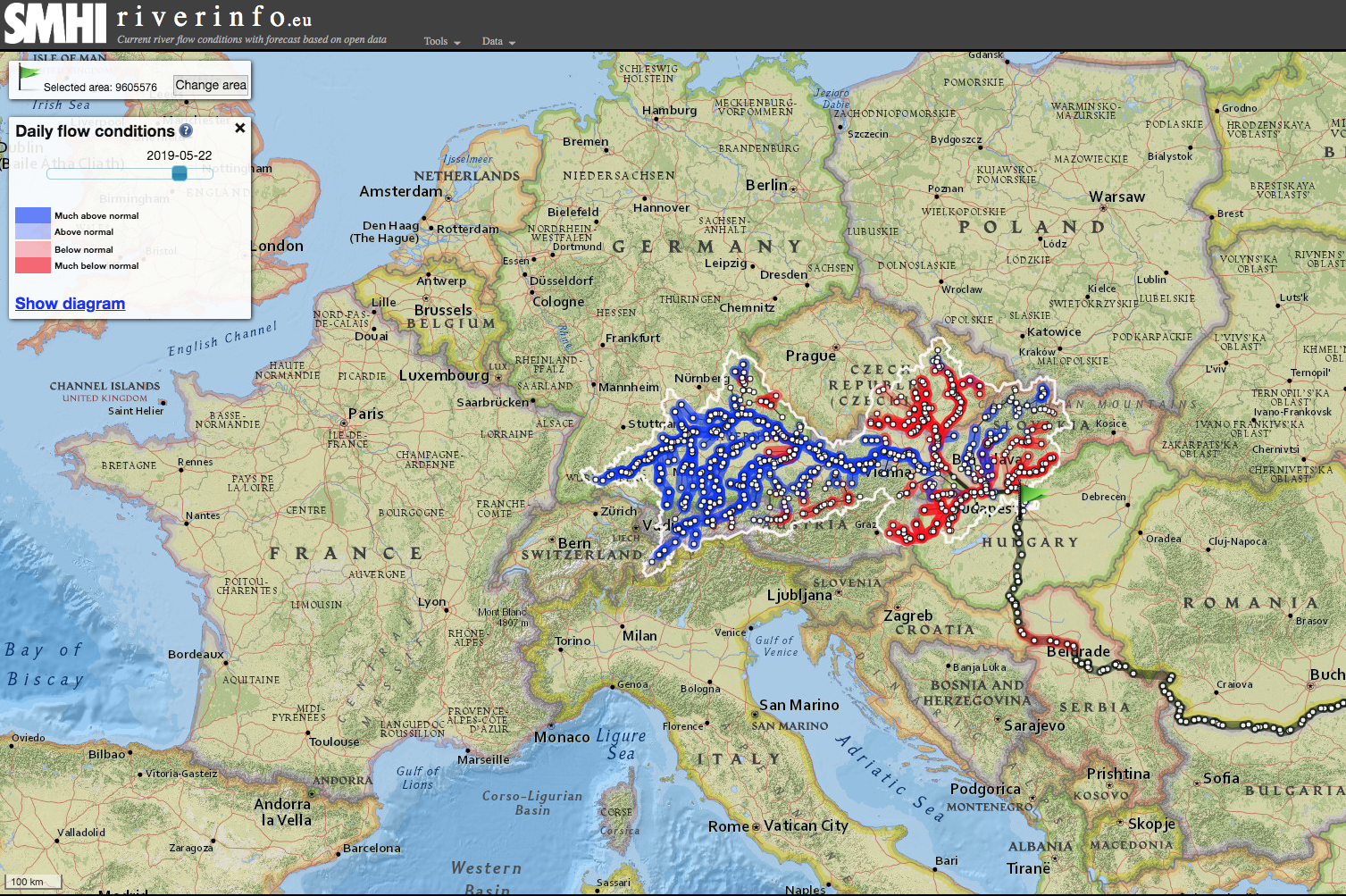Image resolution: width=1346 pixels, height=896 pixels.
Task: Click the Show diagram link
Action: coord(70,304)
